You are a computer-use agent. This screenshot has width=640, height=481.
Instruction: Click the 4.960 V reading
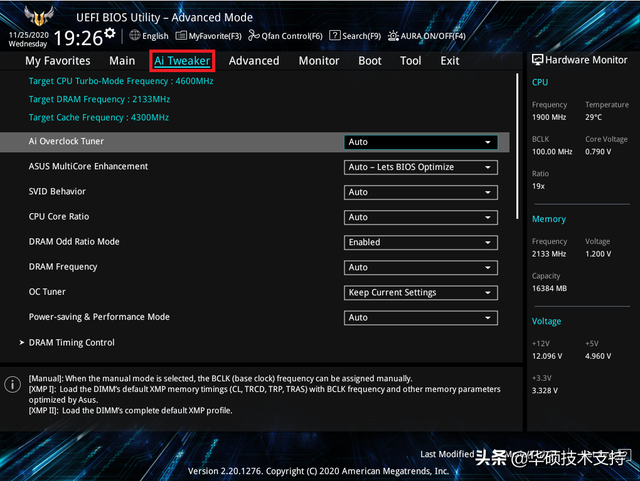point(598,356)
